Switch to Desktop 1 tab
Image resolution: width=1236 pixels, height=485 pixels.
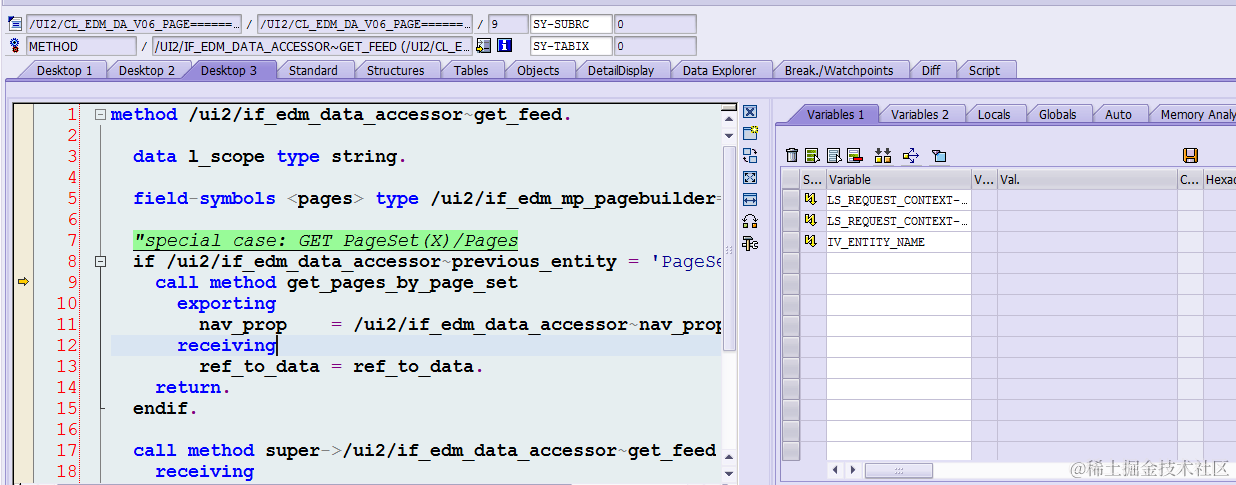pos(64,70)
